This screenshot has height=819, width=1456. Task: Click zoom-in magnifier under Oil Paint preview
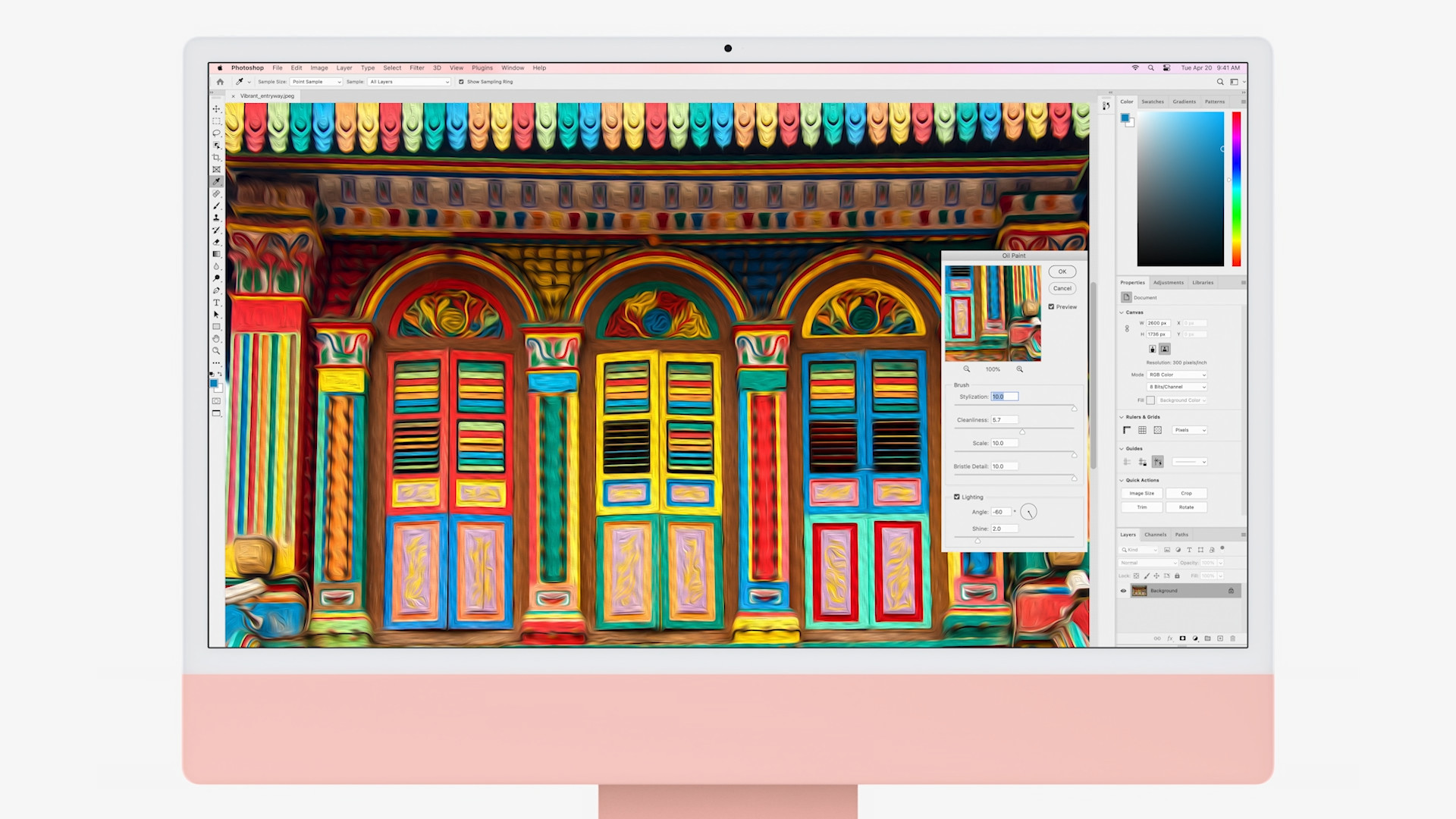point(1019,369)
